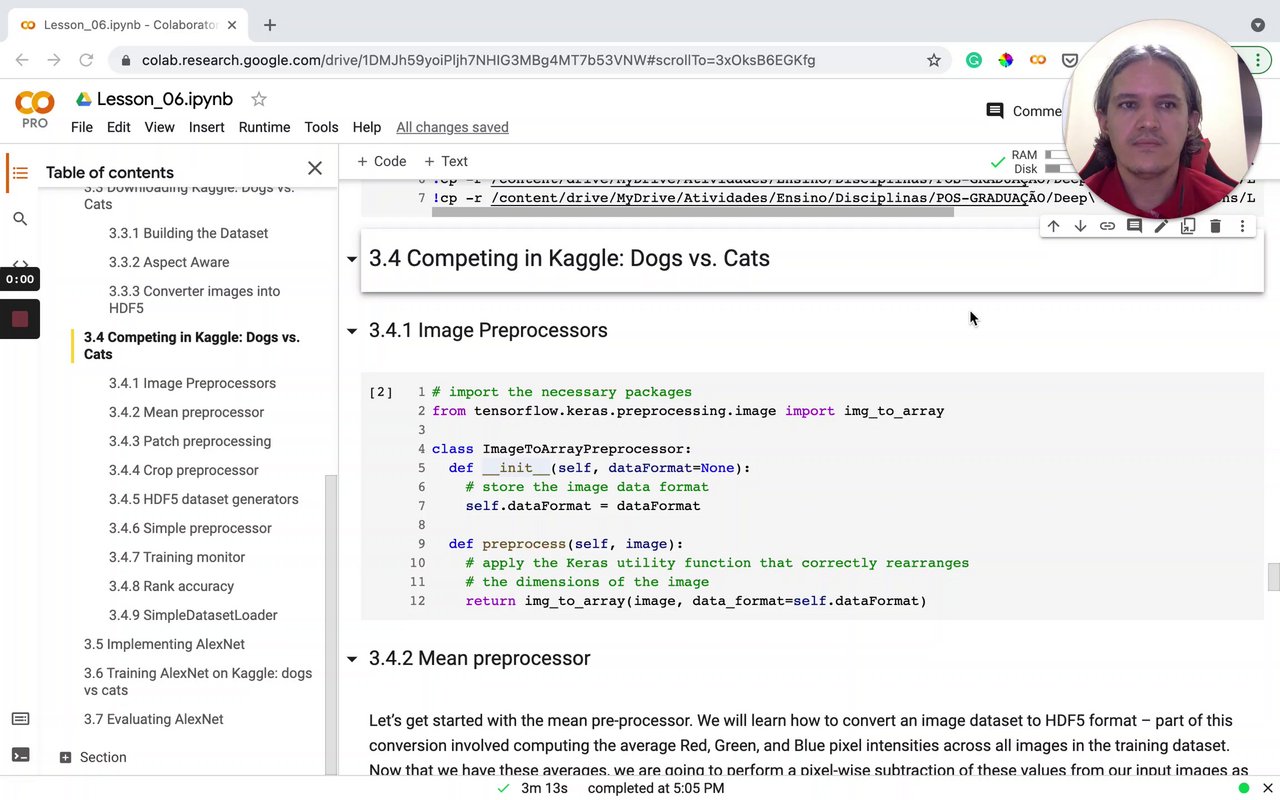Open the tab search dropdown arrow
The image size is (1280, 800).
(1257, 25)
